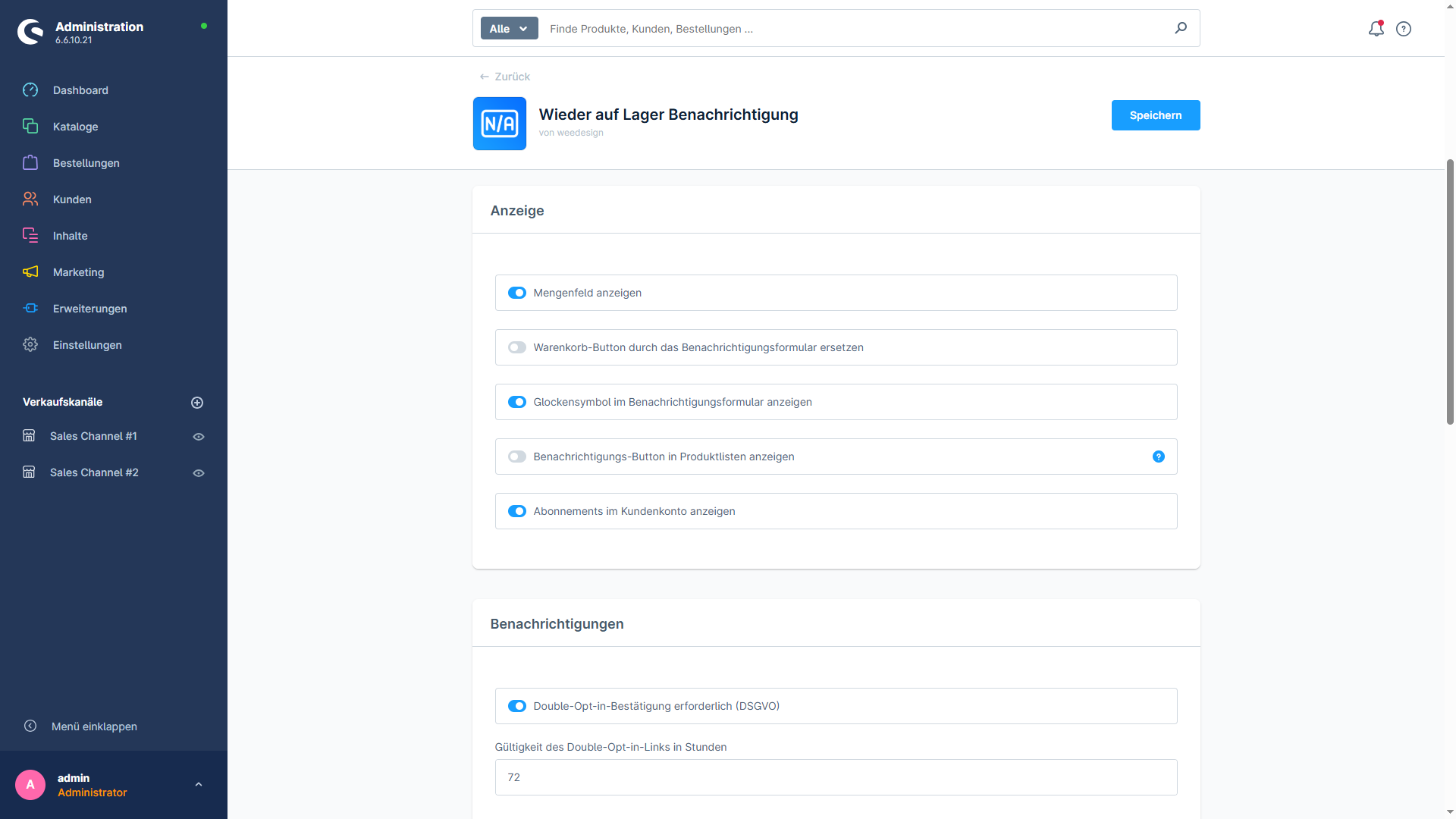Open Marketing menu item
Image resolution: width=1456 pixels, height=819 pixels.
coord(79,272)
